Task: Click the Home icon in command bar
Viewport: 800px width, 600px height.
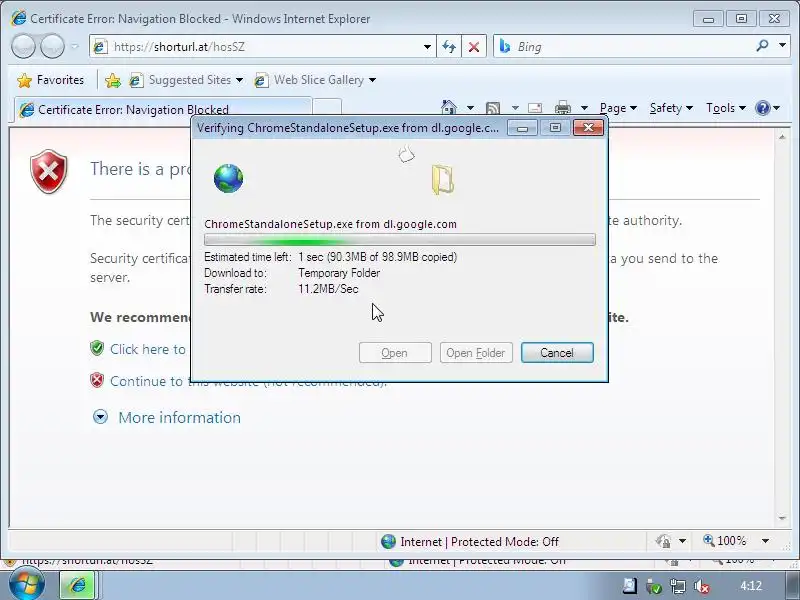Action: (449, 108)
